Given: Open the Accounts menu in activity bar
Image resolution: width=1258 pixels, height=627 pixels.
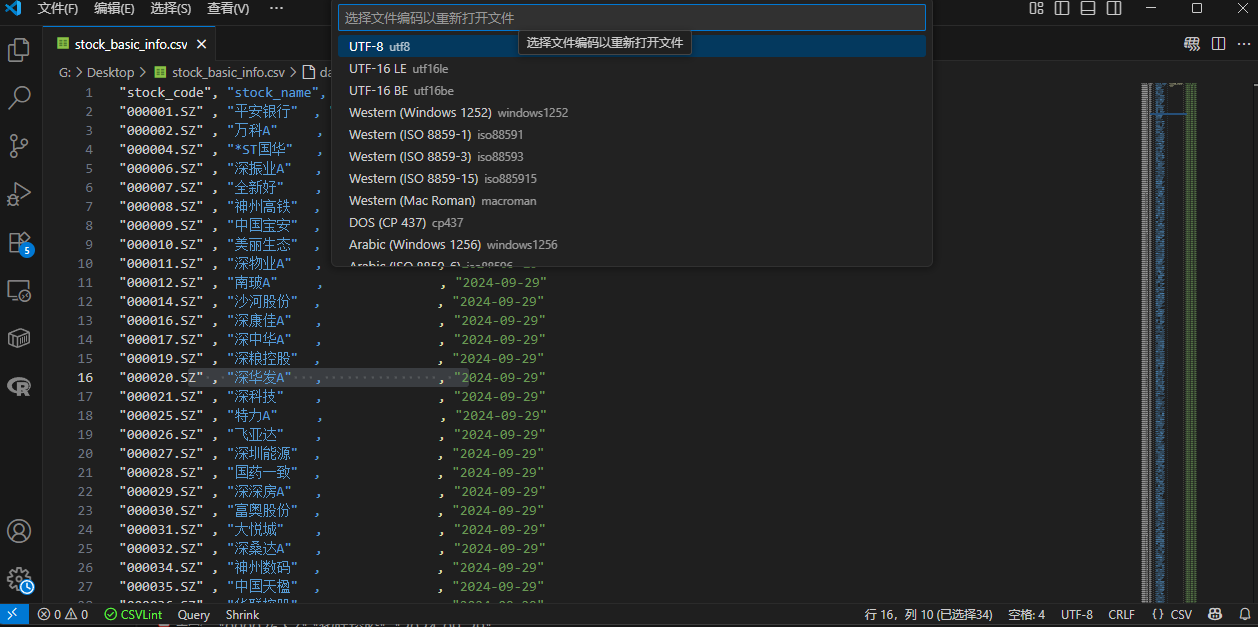Looking at the screenshot, I should 19,531.
